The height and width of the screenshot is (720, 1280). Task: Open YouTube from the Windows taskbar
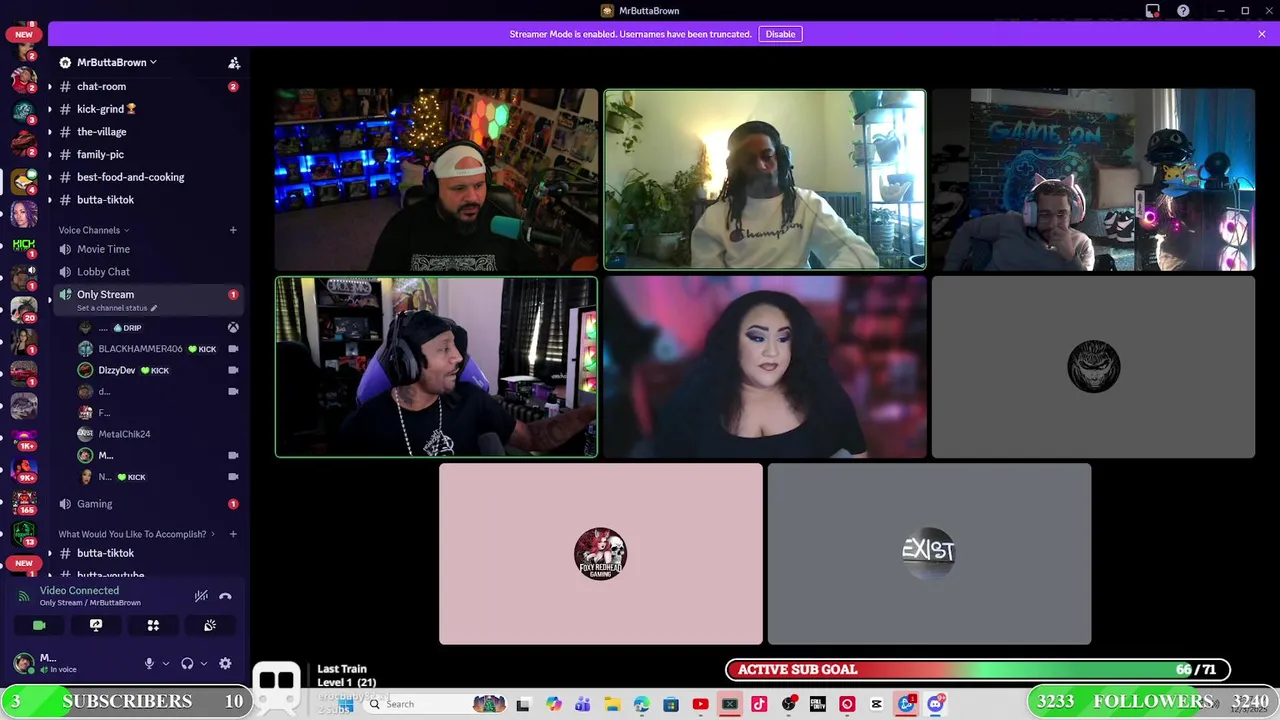(x=700, y=704)
